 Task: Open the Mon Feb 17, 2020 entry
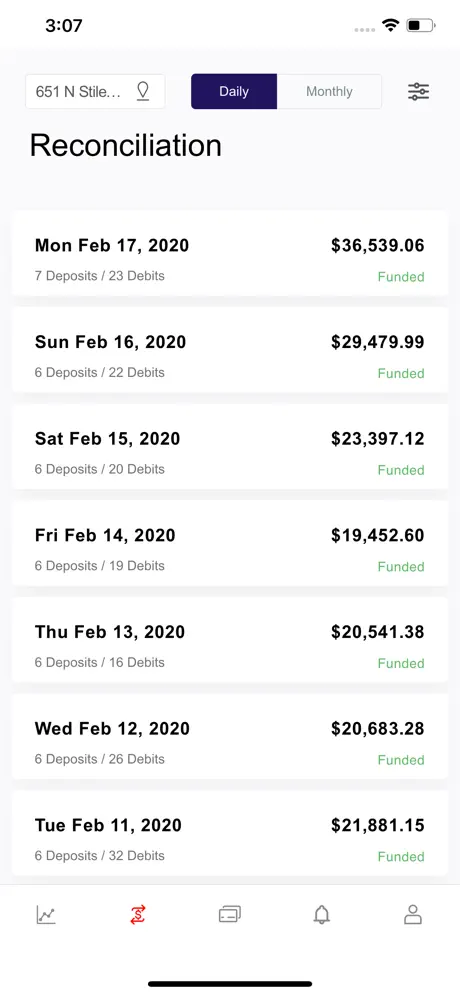pyautogui.click(x=230, y=253)
